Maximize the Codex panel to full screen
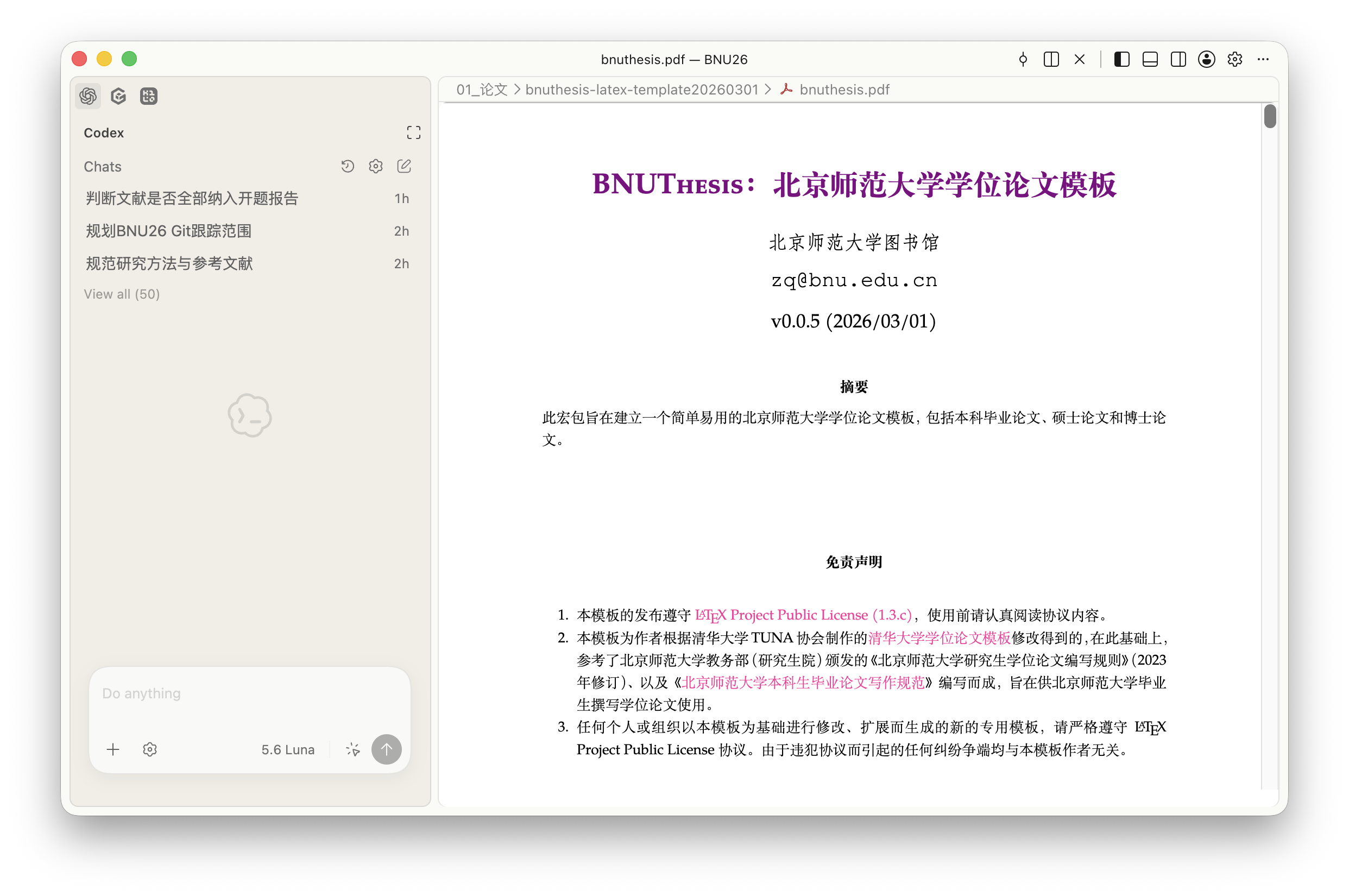1349x896 pixels. click(414, 132)
